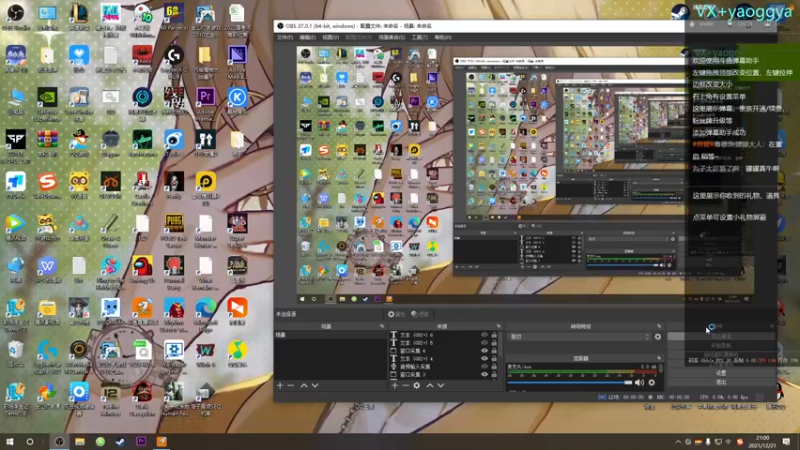Show hidden icons in the system tray
This screenshot has width=800, height=450.
pos(678,442)
